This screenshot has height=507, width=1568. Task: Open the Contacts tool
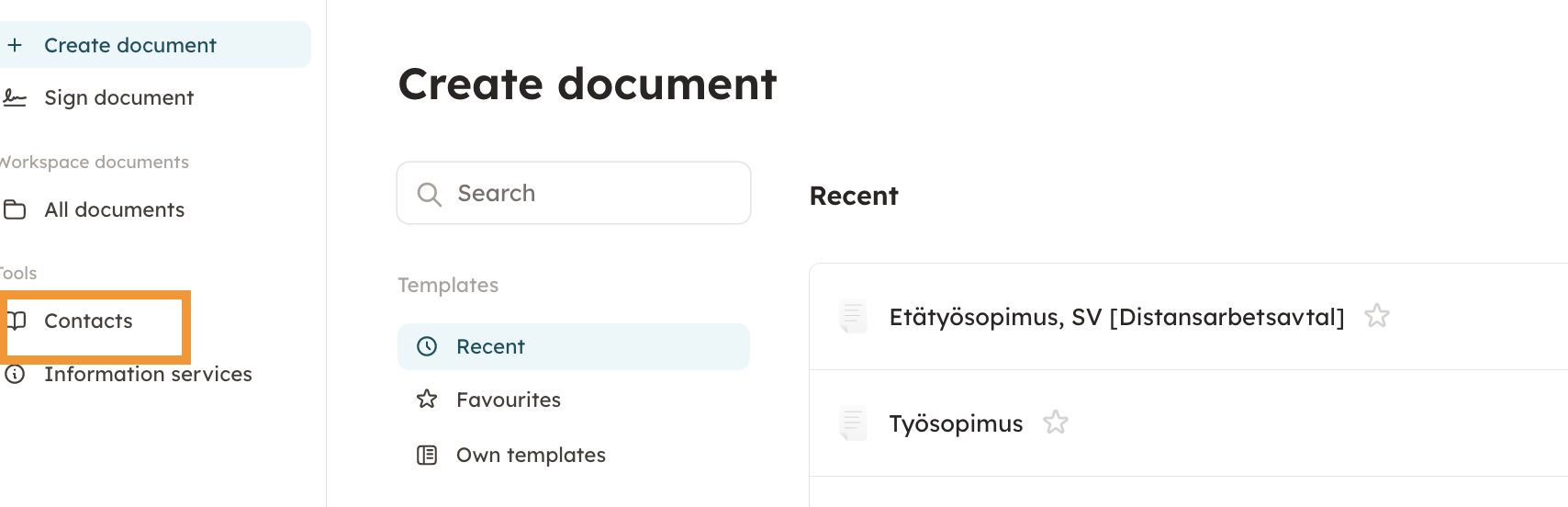pos(88,321)
